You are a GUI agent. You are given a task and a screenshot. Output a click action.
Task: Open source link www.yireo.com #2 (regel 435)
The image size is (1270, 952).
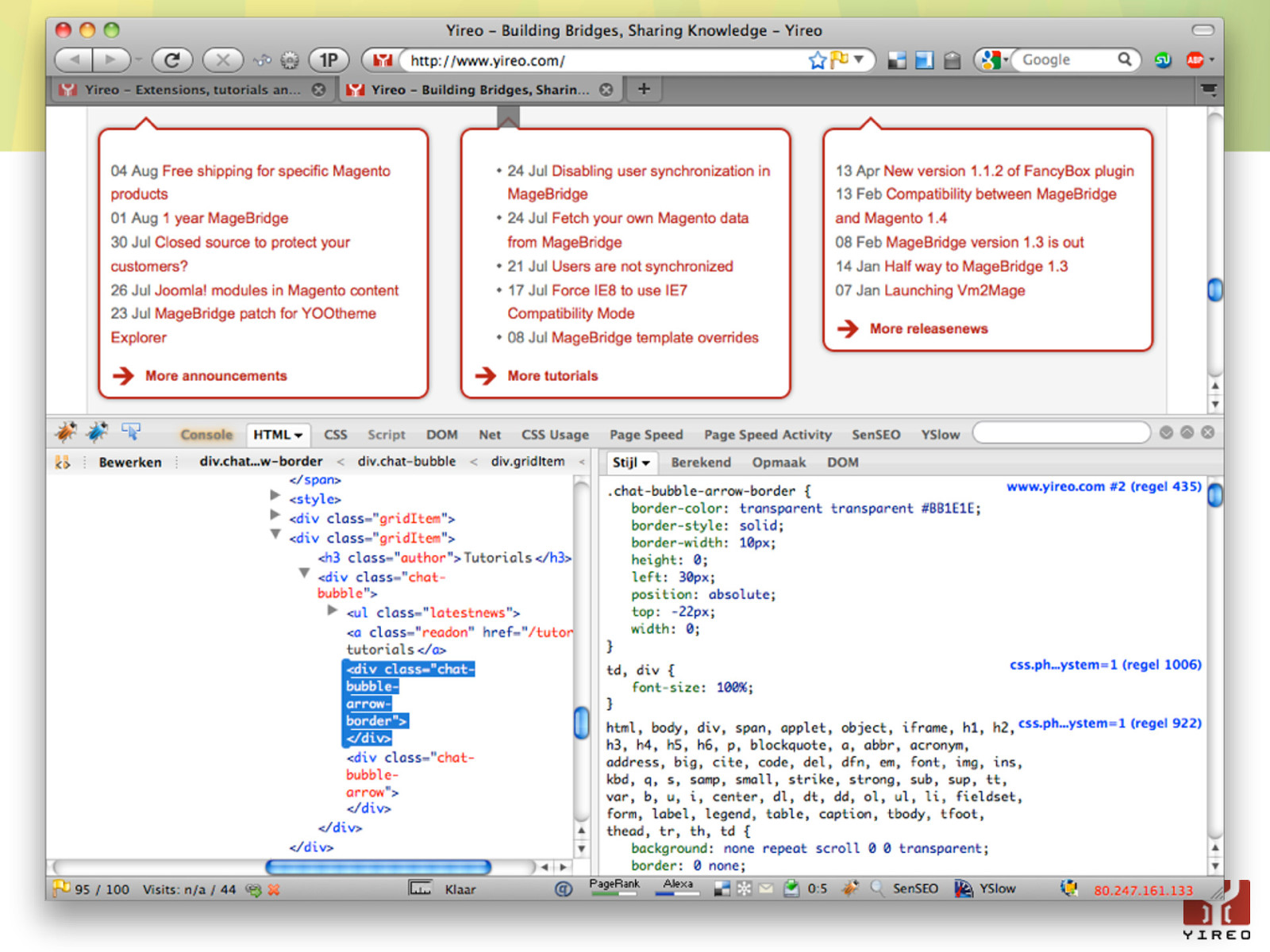click(x=1104, y=486)
